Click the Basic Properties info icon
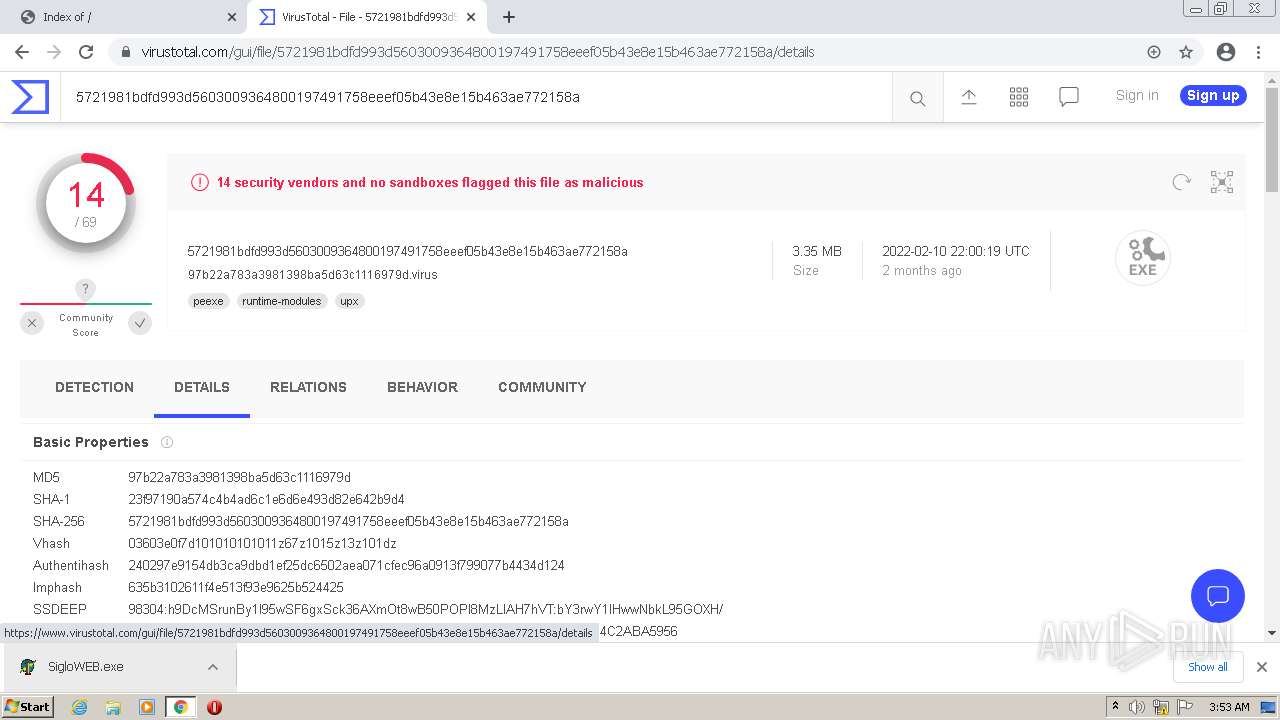The width and height of the screenshot is (1280, 720). [x=167, y=442]
